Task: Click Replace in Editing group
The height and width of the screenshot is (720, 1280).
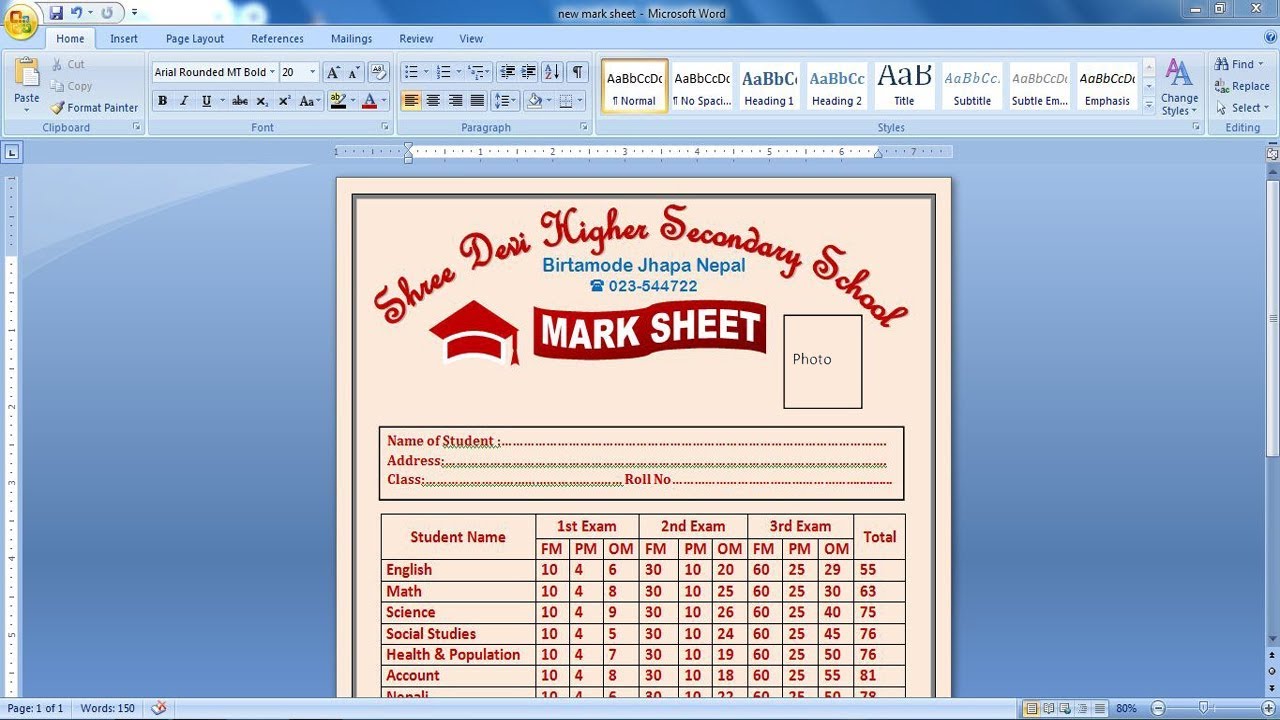Action: [x=1242, y=86]
